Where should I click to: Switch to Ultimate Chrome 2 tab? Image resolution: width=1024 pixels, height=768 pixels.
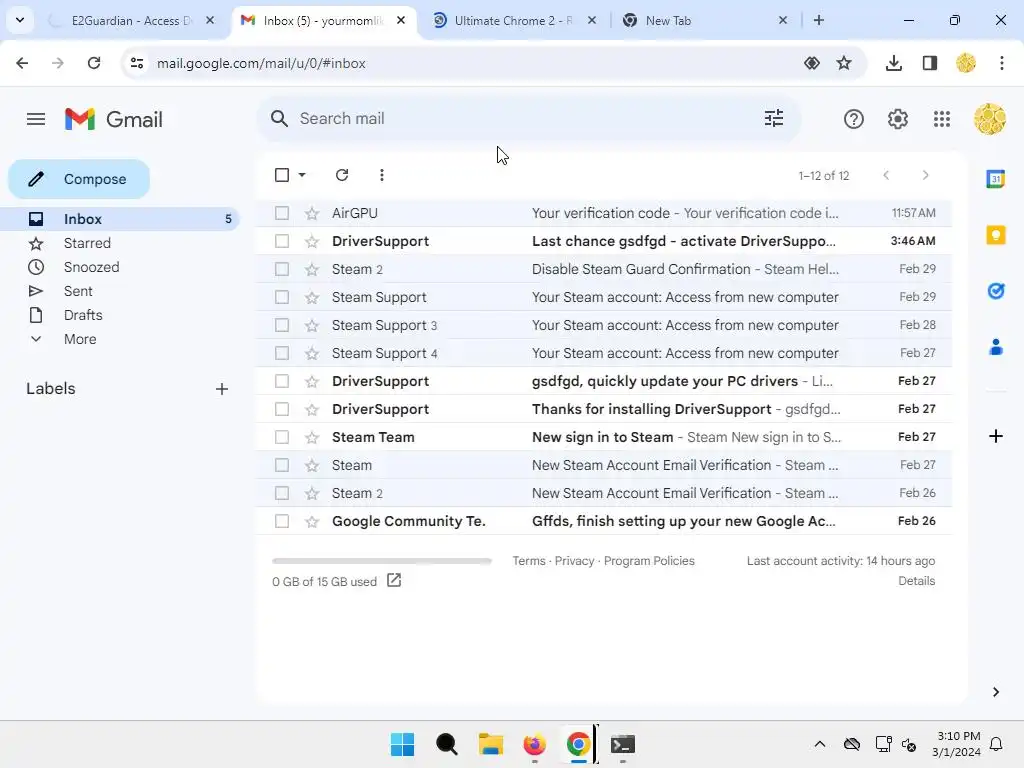513,21
